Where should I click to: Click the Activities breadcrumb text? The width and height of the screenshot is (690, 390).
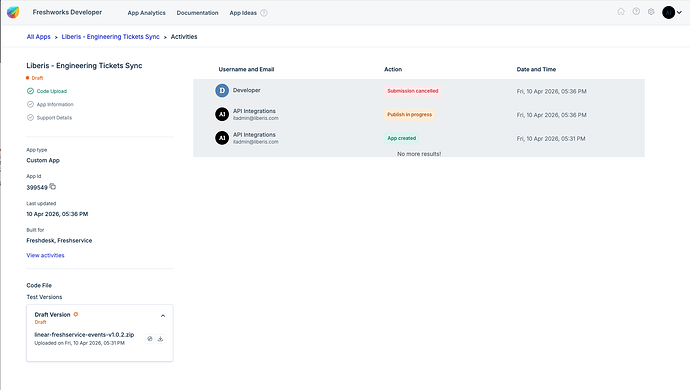click(x=184, y=37)
